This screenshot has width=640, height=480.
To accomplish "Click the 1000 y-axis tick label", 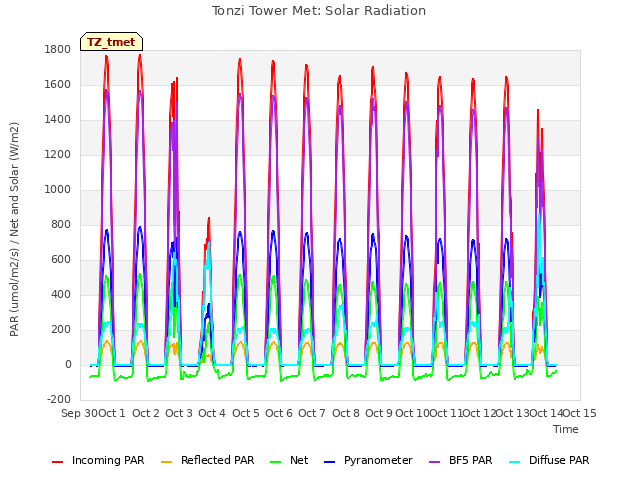I will [58, 190].
